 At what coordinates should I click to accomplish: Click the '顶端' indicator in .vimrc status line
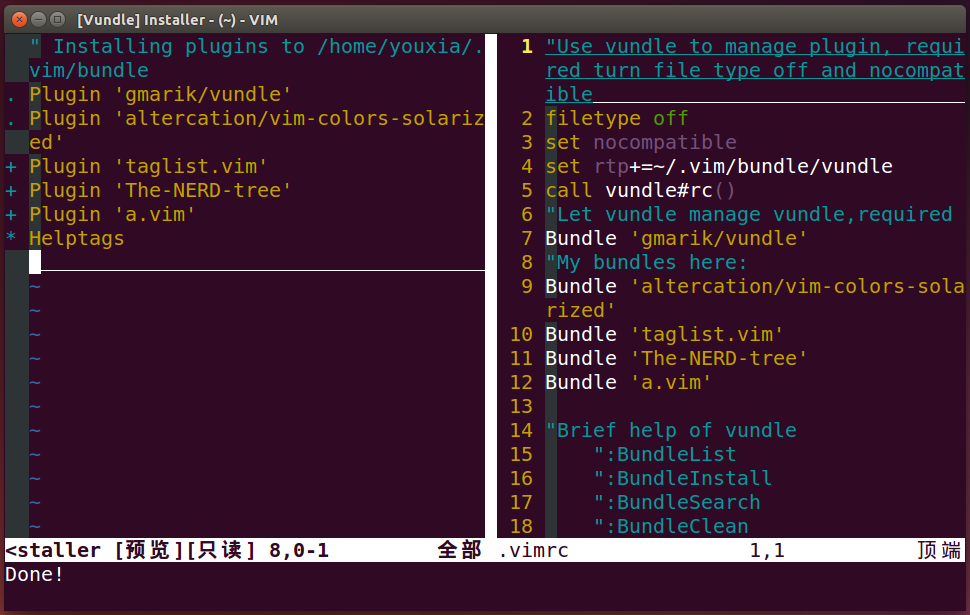939,550
